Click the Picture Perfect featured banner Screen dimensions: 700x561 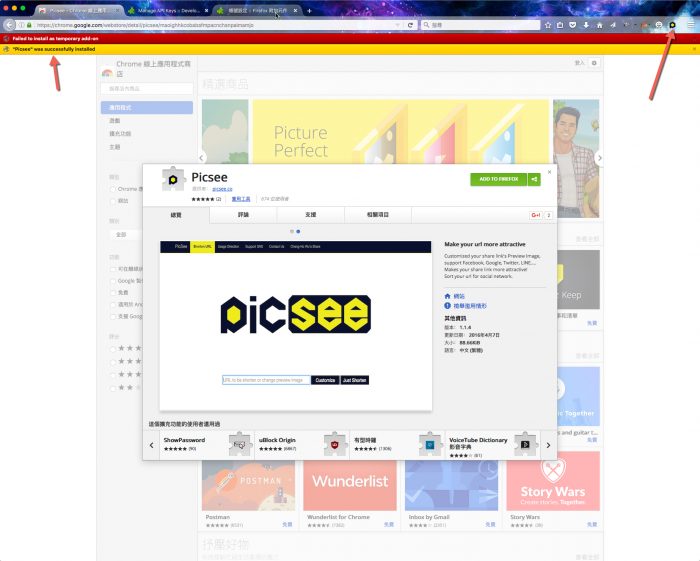pos(400,132)
